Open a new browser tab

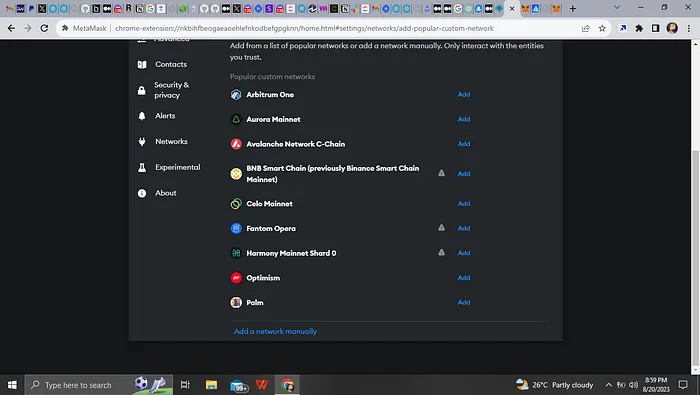(573, 8)
